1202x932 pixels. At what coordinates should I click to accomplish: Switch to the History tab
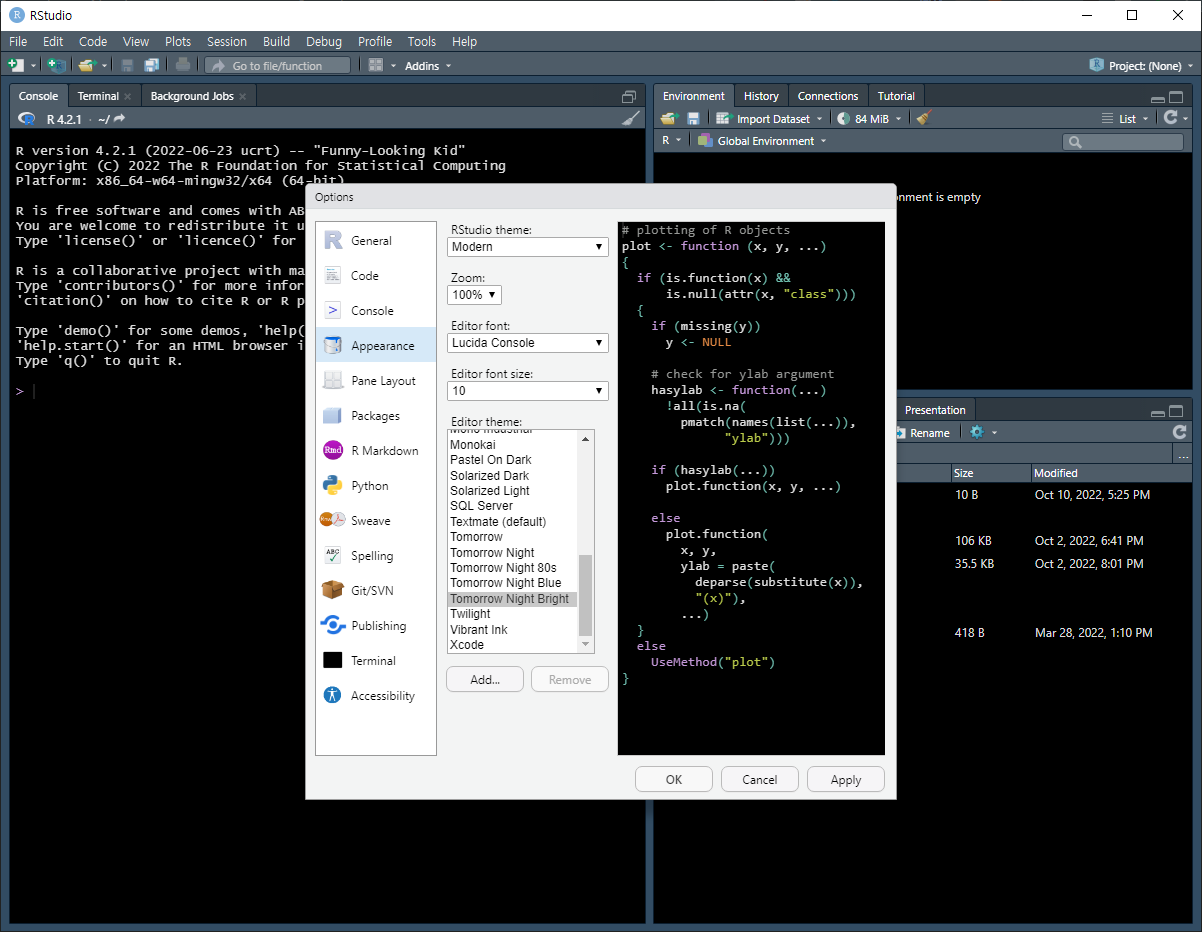click(x=761, y=96)
